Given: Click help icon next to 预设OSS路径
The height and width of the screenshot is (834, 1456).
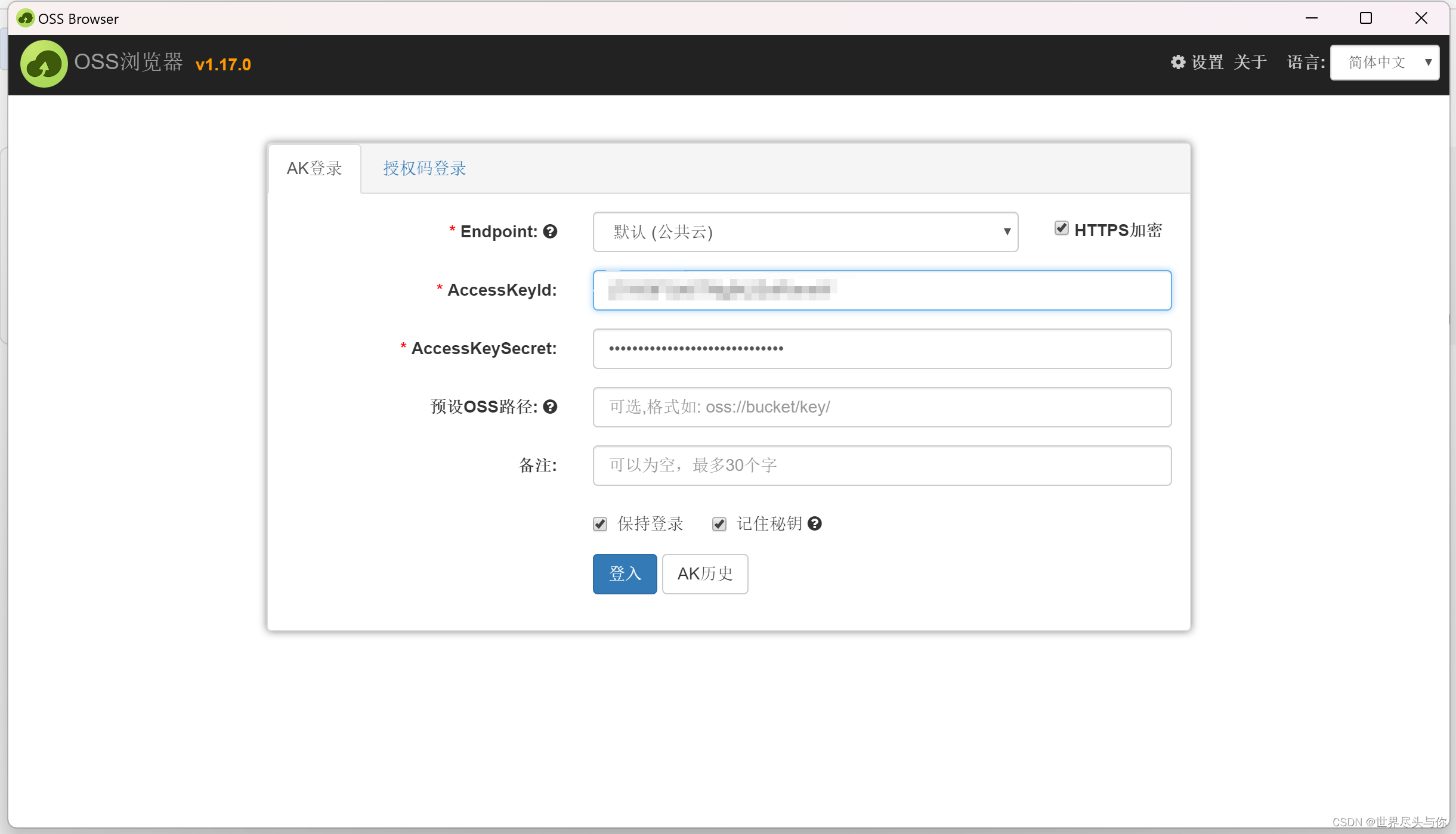Looking at the screenshot, I should point(551,407).
